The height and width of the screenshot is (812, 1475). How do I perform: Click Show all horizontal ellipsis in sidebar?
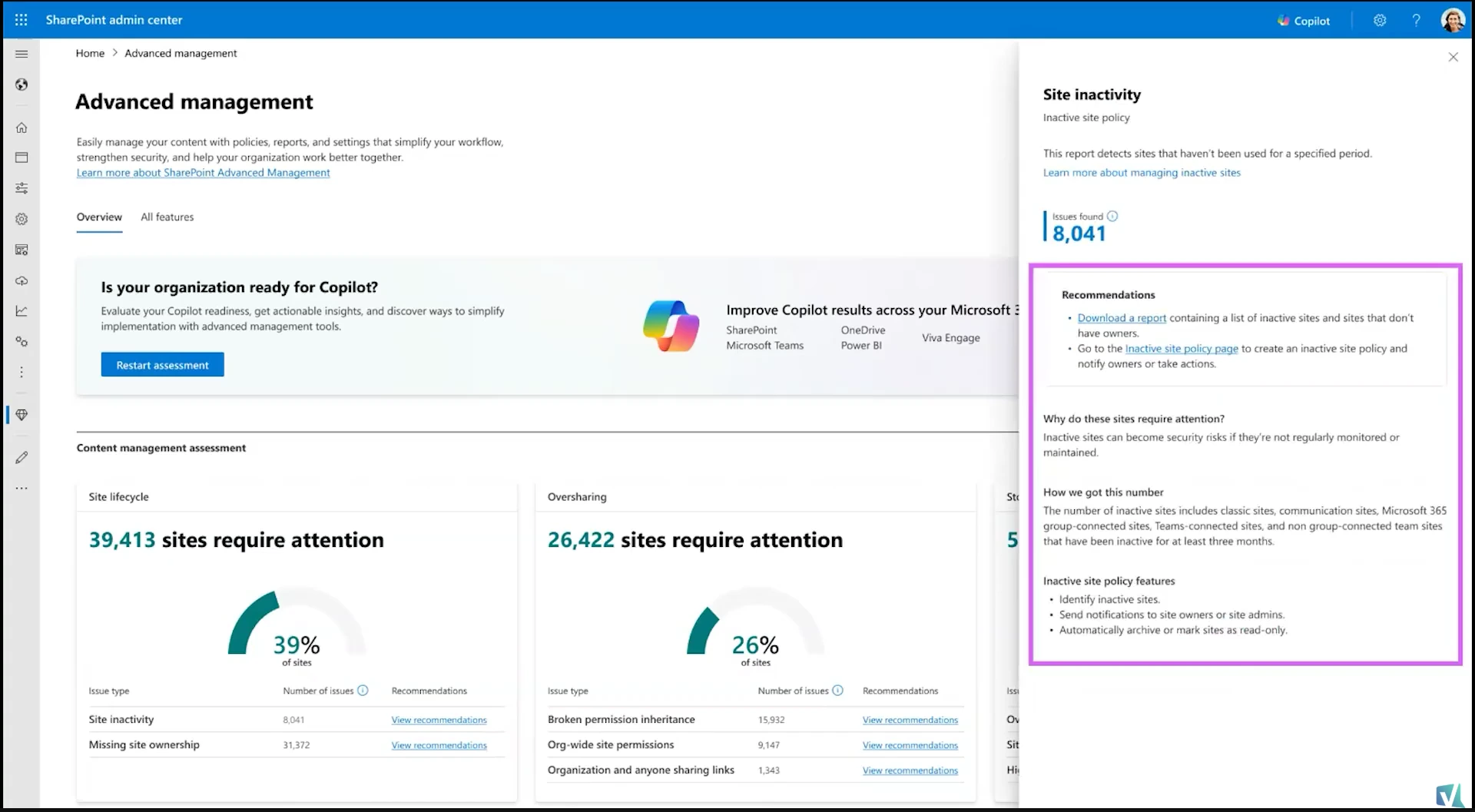click(x=22, y=489)
